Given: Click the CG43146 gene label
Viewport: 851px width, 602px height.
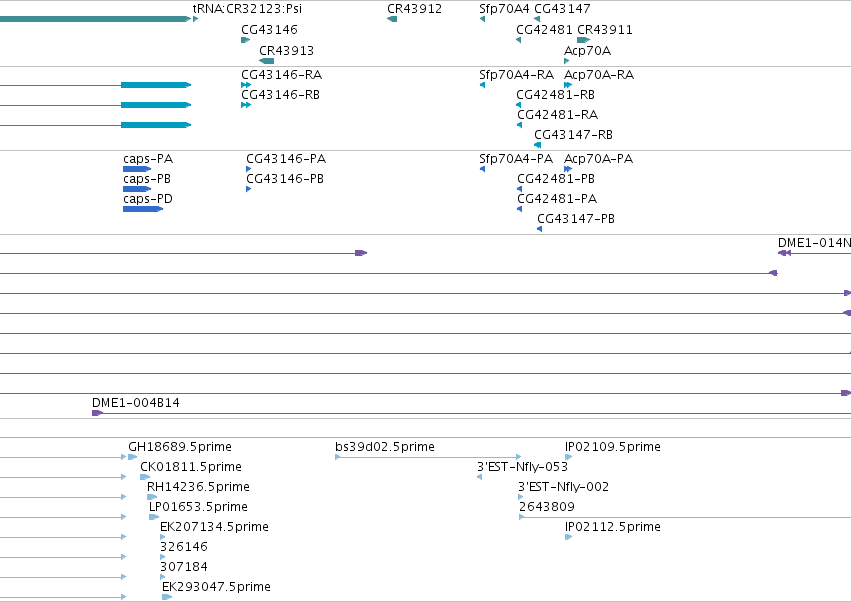Looking at the screenshot, I should tap(269, 29).
